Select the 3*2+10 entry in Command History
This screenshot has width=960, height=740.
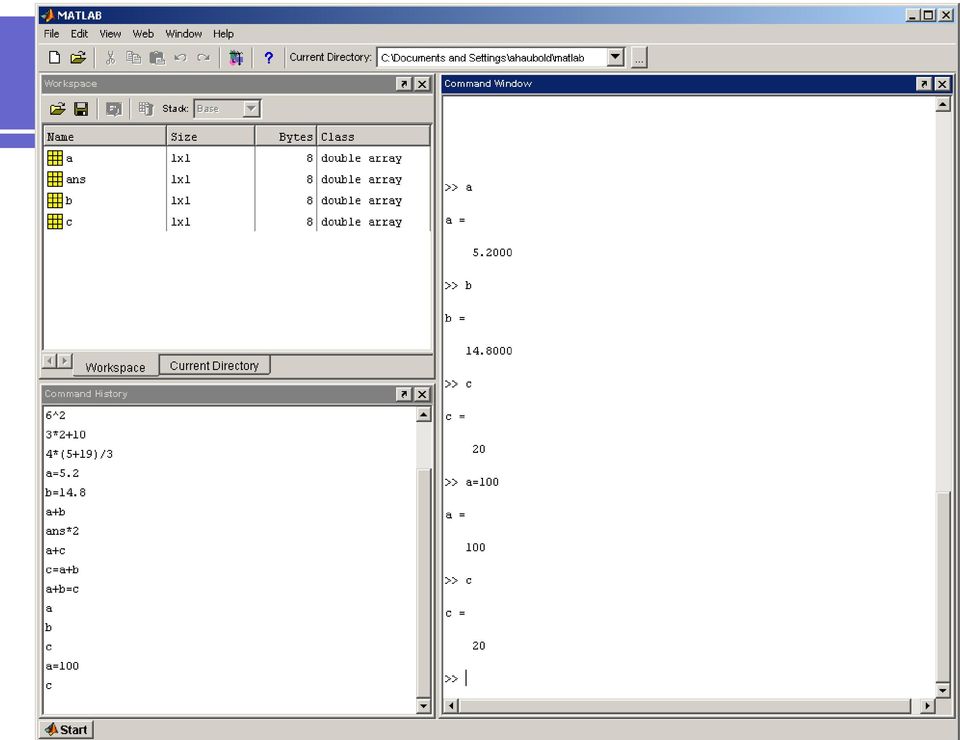[66, 435]
